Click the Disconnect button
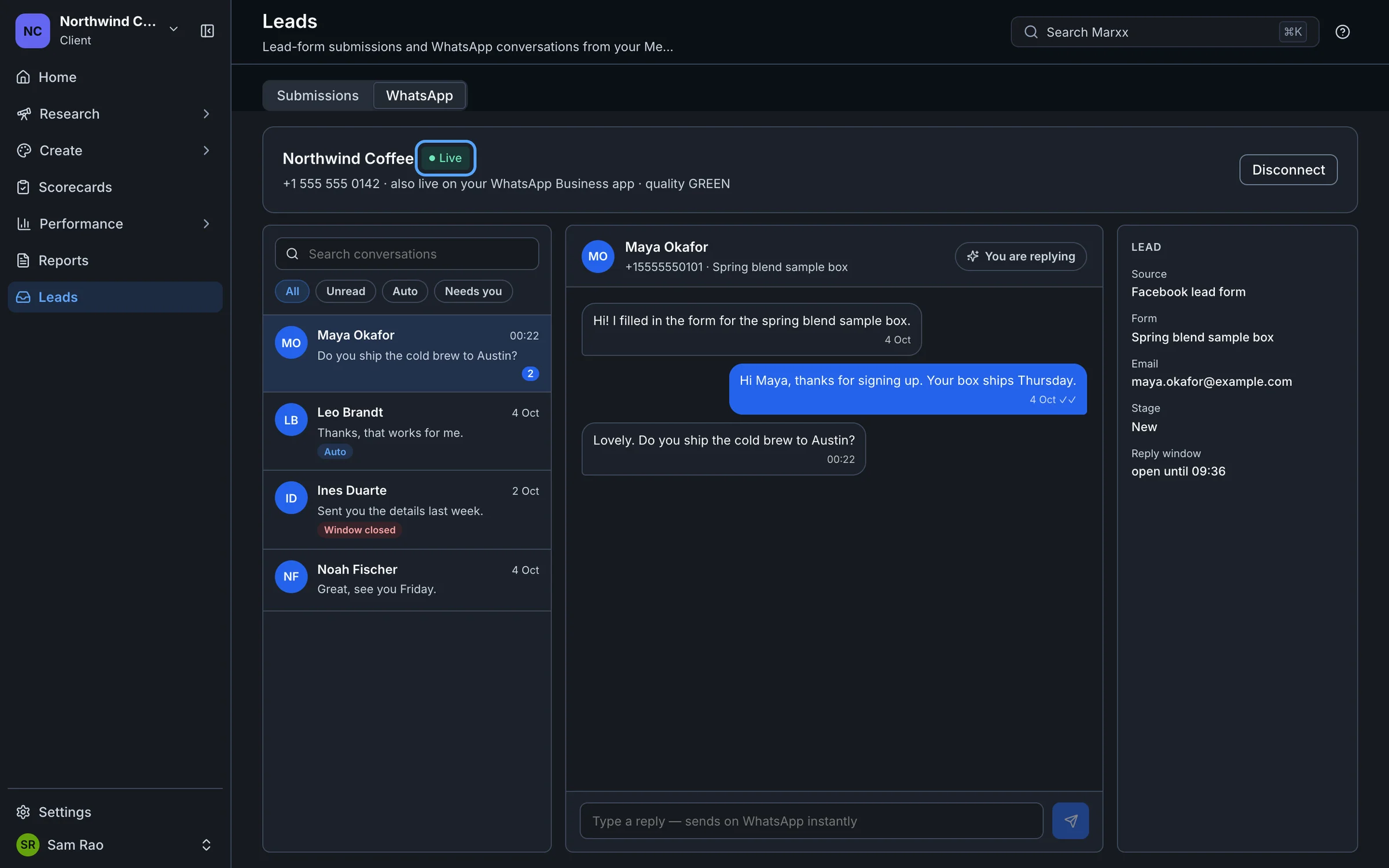This screenshot has height=868, width=1389. click(x=1288, y=170)
